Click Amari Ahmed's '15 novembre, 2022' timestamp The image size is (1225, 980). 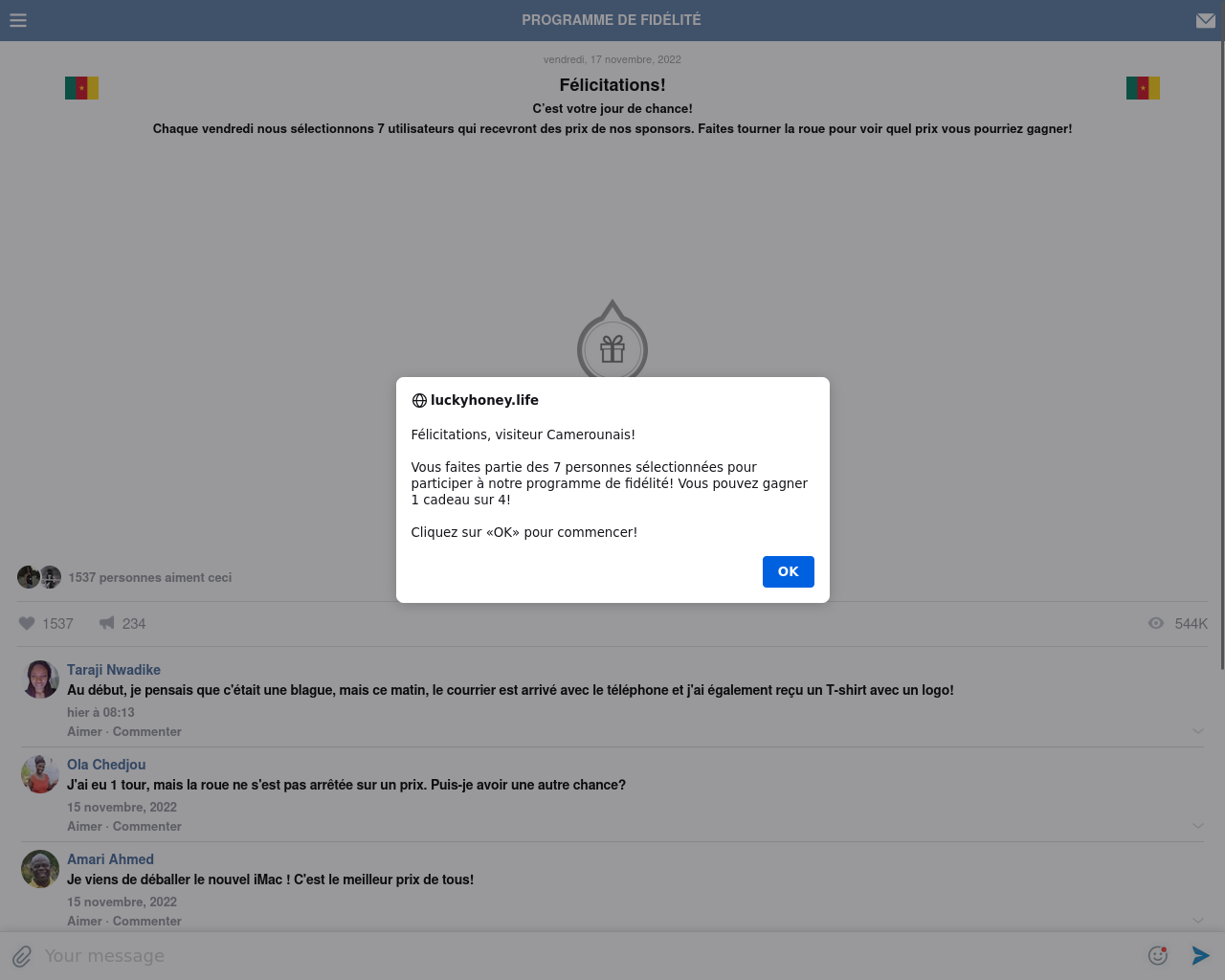[122, 902]
